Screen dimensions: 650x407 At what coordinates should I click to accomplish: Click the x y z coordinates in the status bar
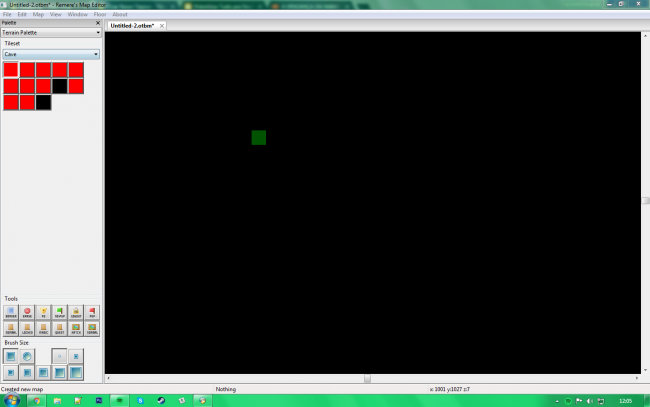coord(450,389)
